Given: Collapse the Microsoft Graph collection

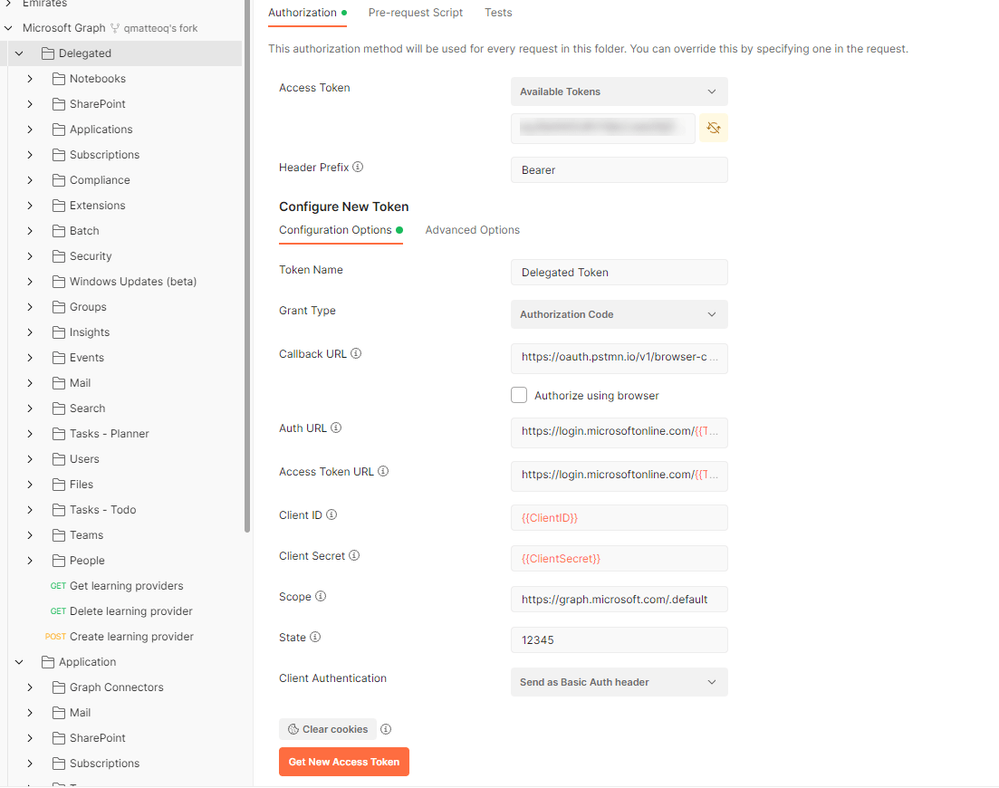Looking at the screenshot, I should pyautogui.click(x=8, y=28).
